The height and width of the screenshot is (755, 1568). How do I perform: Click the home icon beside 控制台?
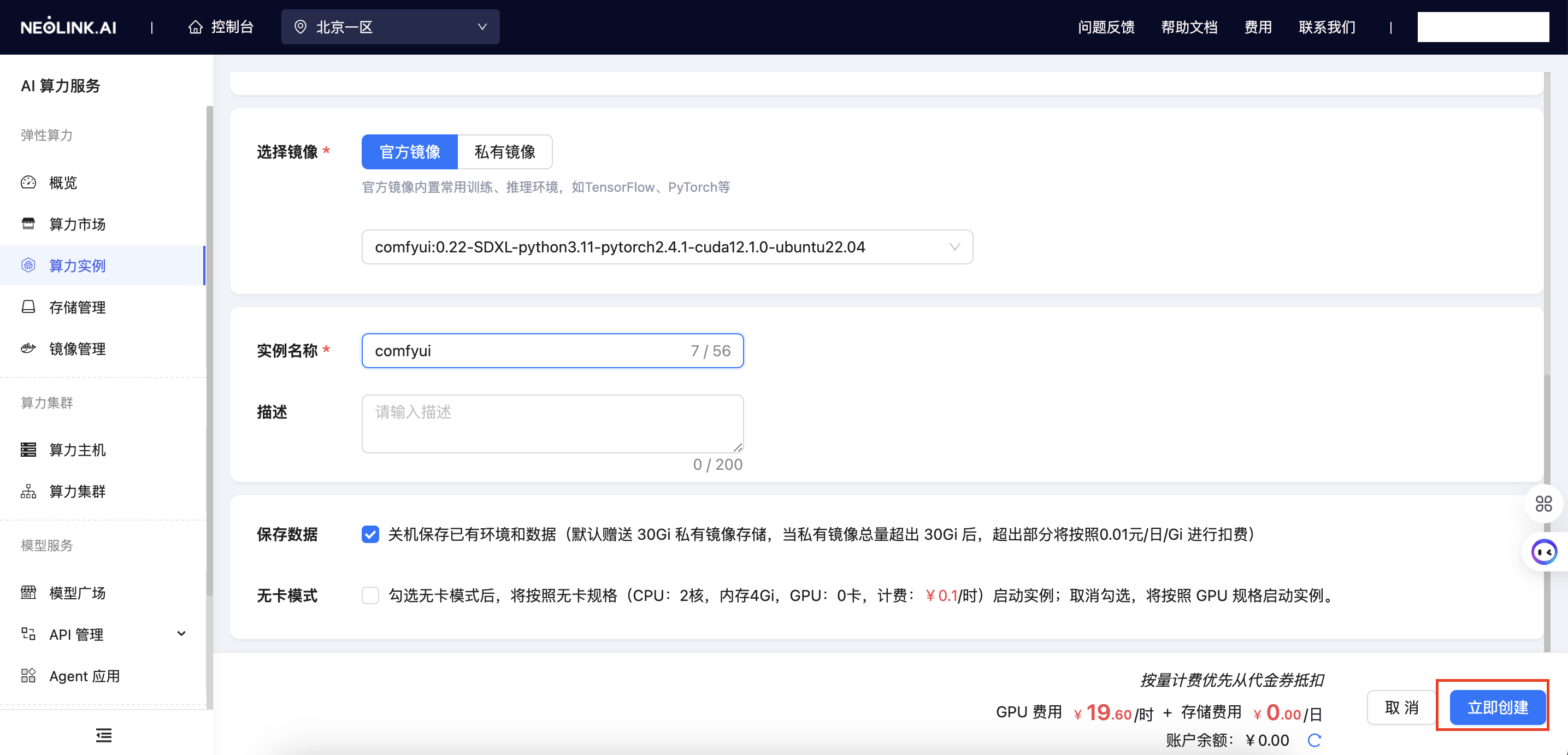click(195, 27)
